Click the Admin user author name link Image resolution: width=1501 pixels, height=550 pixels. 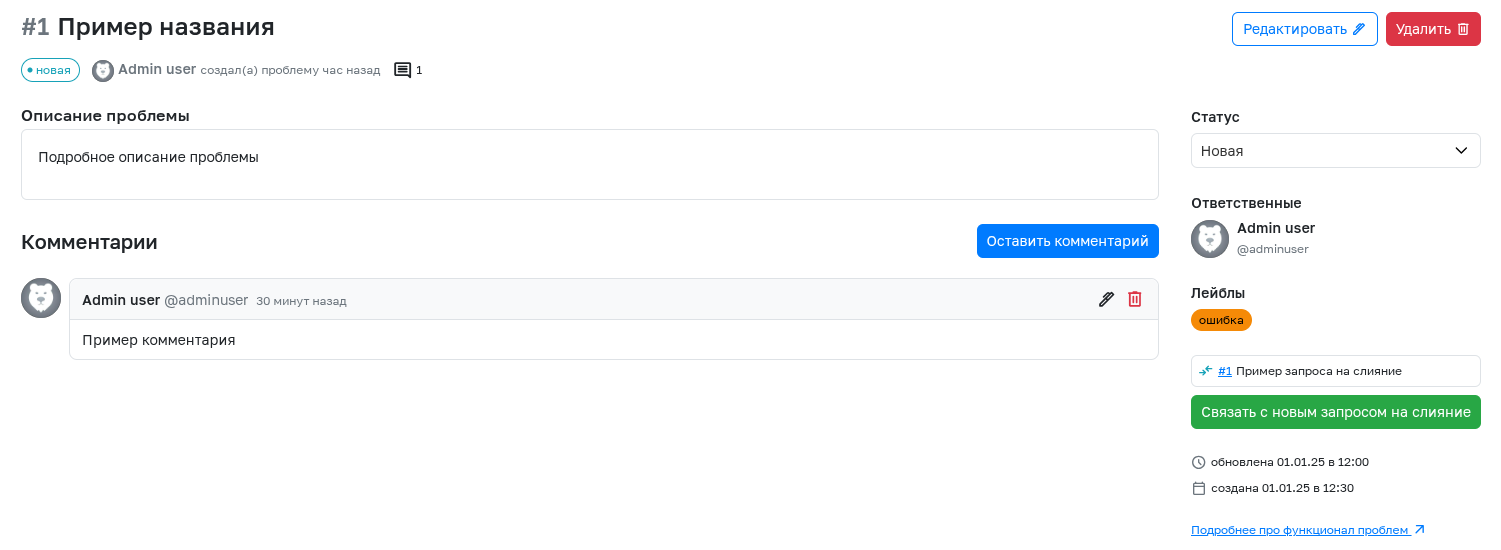tap(157, 69)
